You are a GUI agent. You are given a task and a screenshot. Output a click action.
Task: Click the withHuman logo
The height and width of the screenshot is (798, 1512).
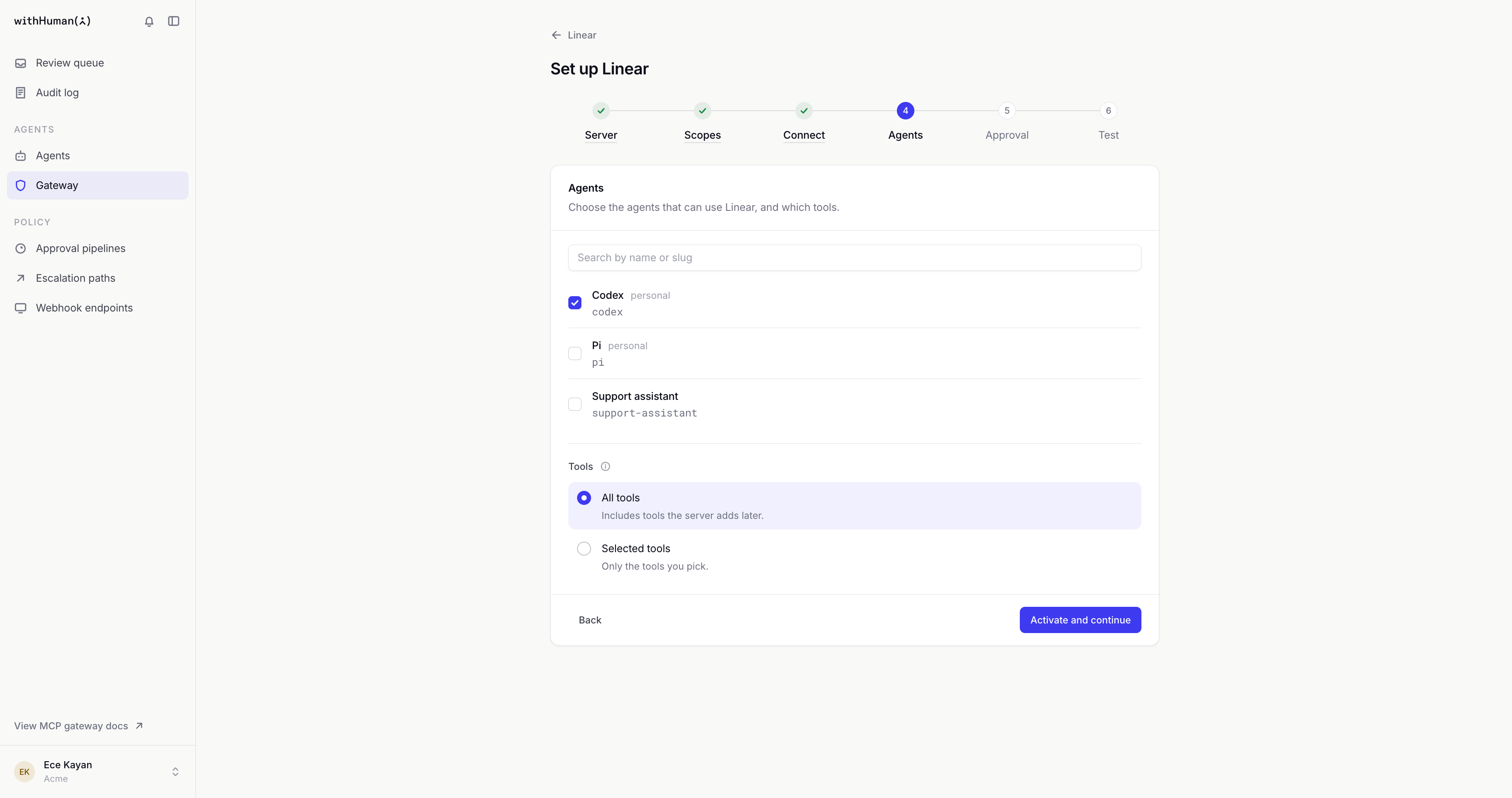click(53, 21)
